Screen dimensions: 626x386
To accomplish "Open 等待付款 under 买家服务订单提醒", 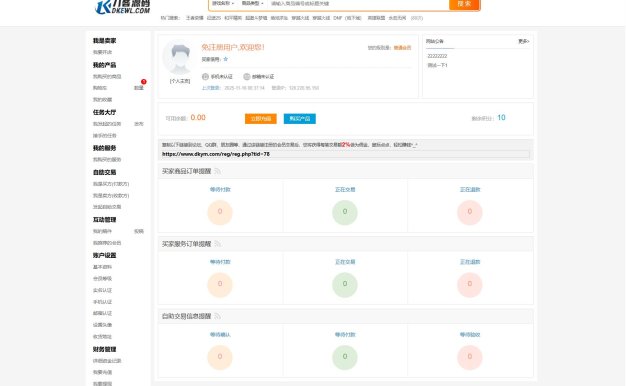I will [x=220, y=262].
